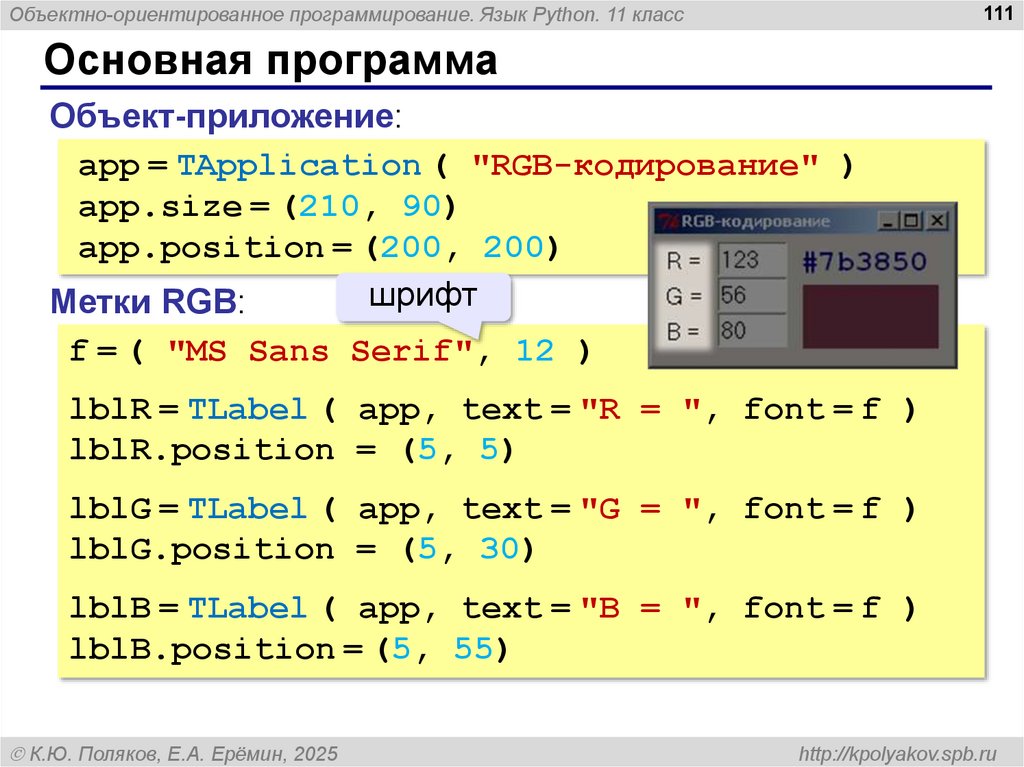Click the slide number 111
The height and width of the screenshot is (767, 1024).
pos(999,14)
